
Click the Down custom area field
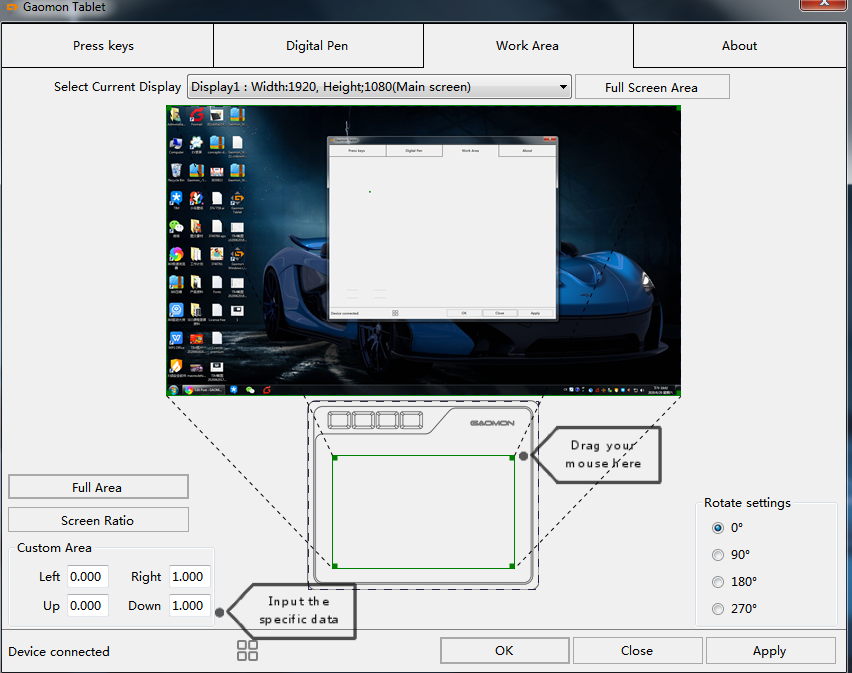[190, 605]
